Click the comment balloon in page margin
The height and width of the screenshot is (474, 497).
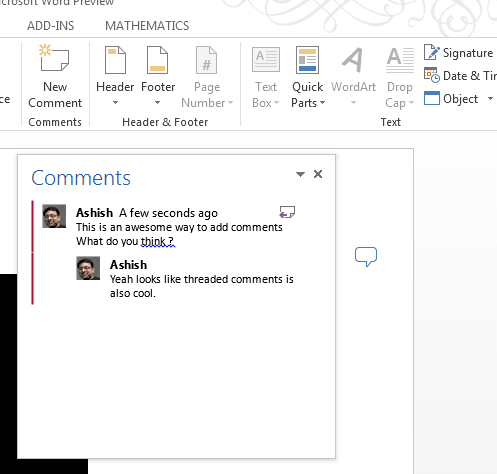coord(366,256)
